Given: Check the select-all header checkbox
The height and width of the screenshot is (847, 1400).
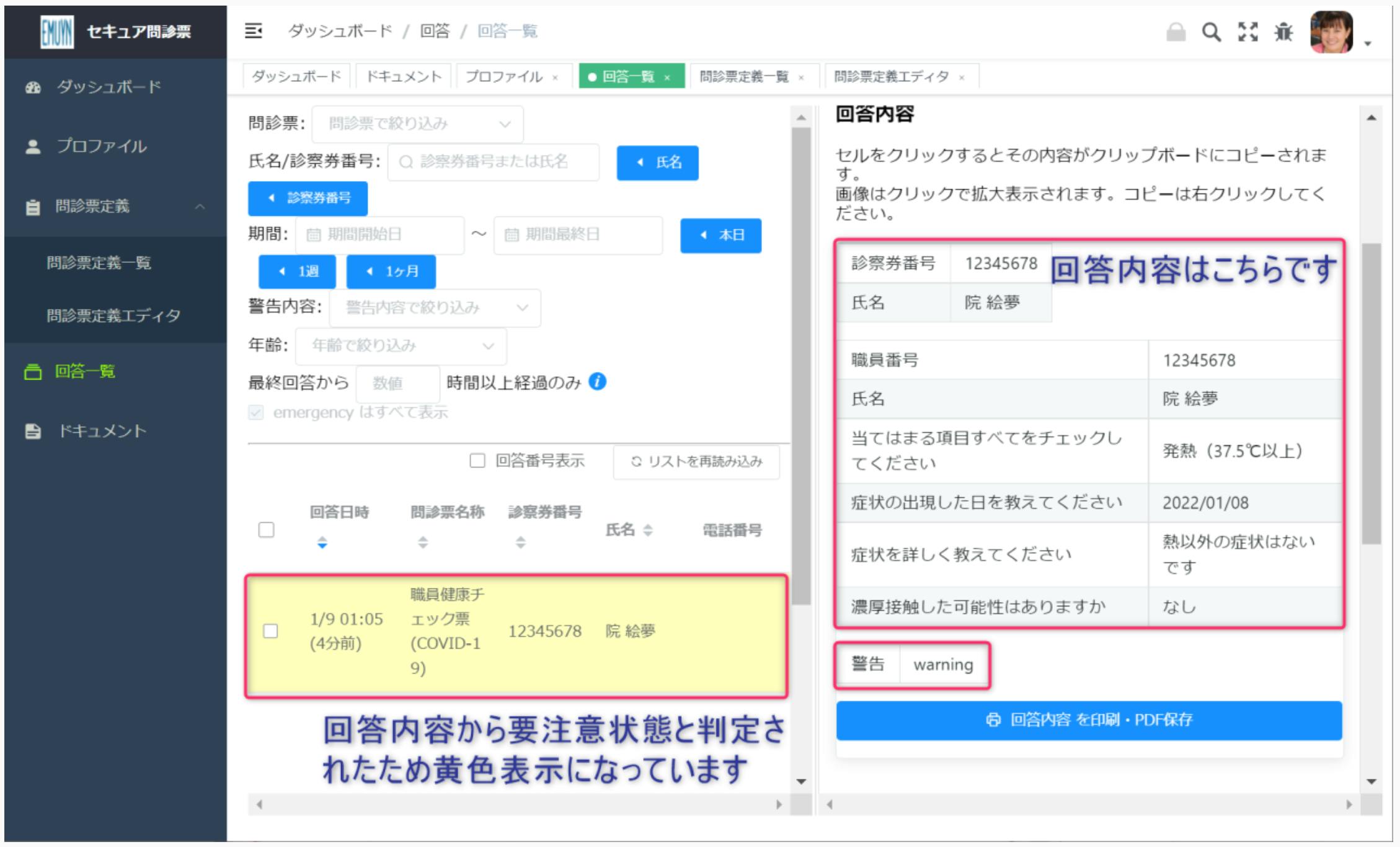Looking at the screenshot, I should coord(266,530).
